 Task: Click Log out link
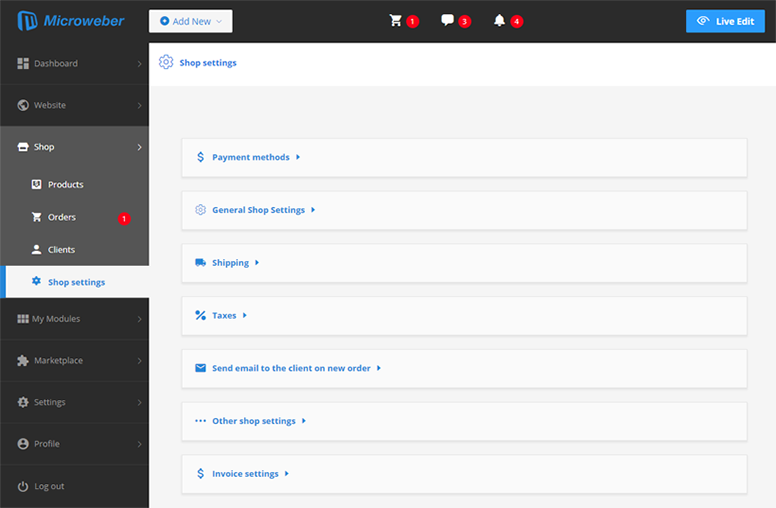[x=49, y=486]
